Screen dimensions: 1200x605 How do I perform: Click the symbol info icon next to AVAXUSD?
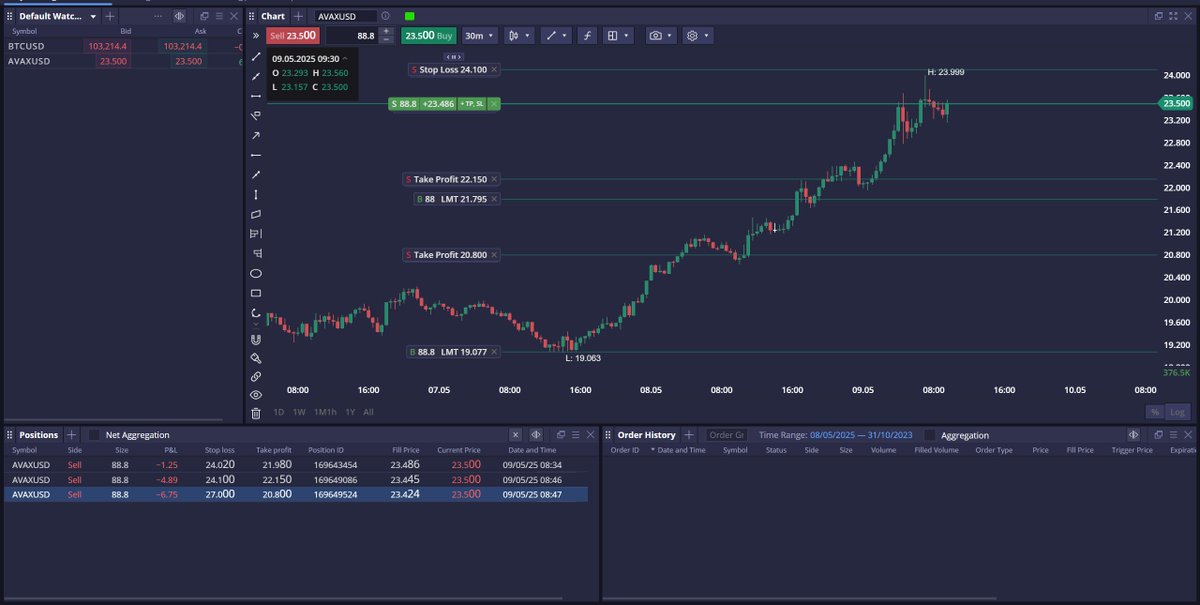click(386, 16)
